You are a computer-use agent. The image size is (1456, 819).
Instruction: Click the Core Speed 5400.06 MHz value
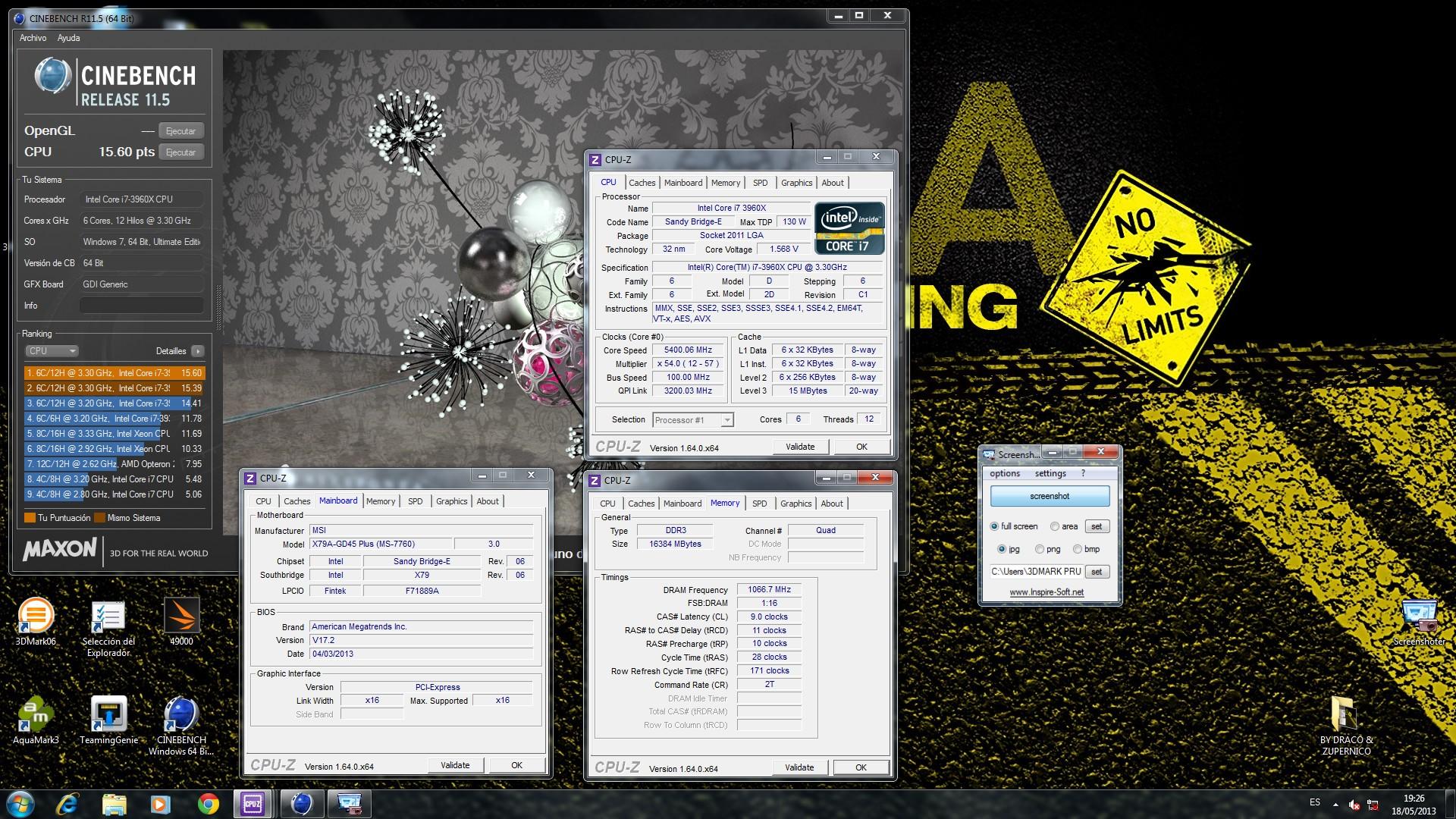pyautogui.click(x=689, y=350)
